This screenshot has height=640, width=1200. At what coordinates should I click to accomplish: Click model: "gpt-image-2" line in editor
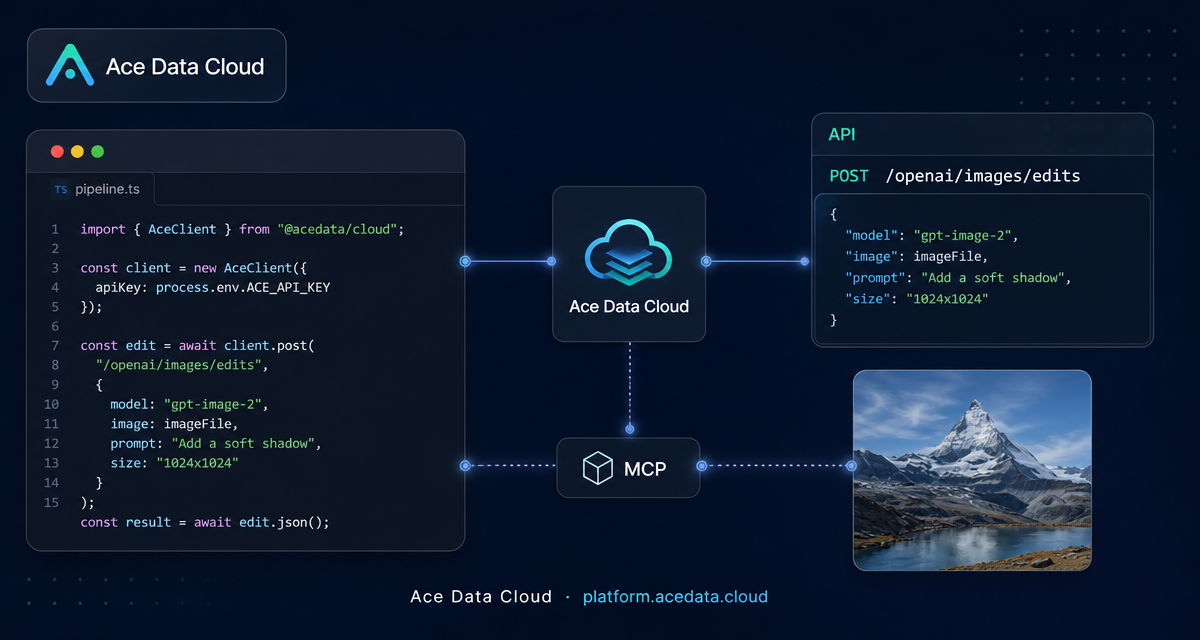(191, 404)
